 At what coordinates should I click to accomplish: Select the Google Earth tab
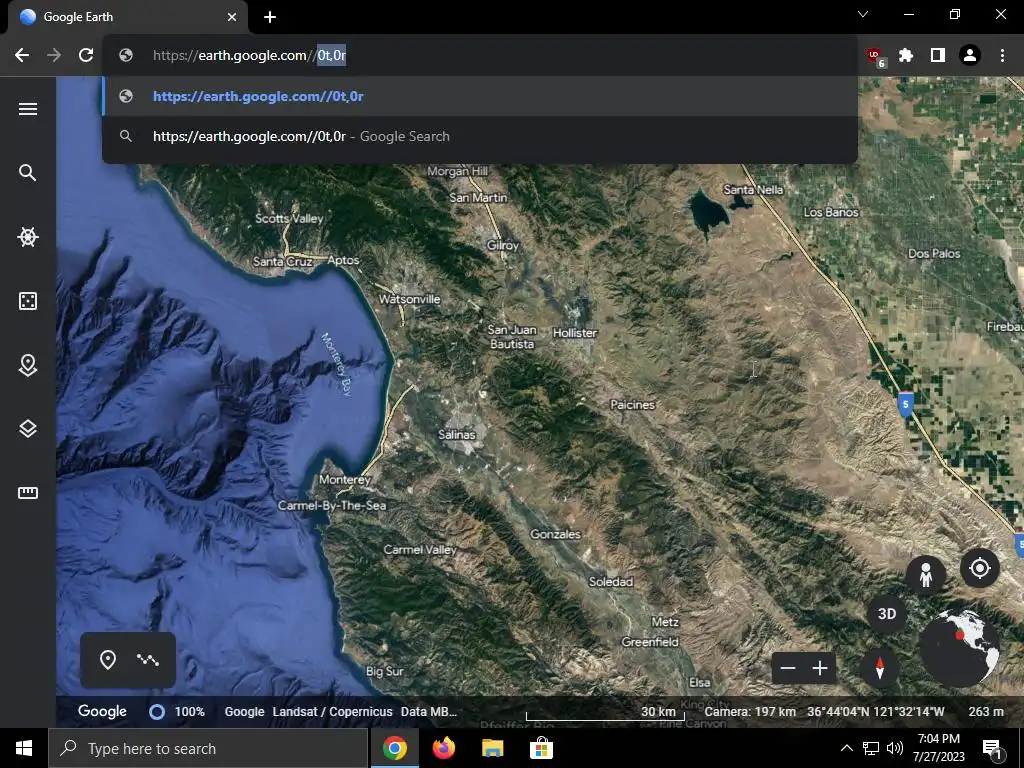[128, 17]
